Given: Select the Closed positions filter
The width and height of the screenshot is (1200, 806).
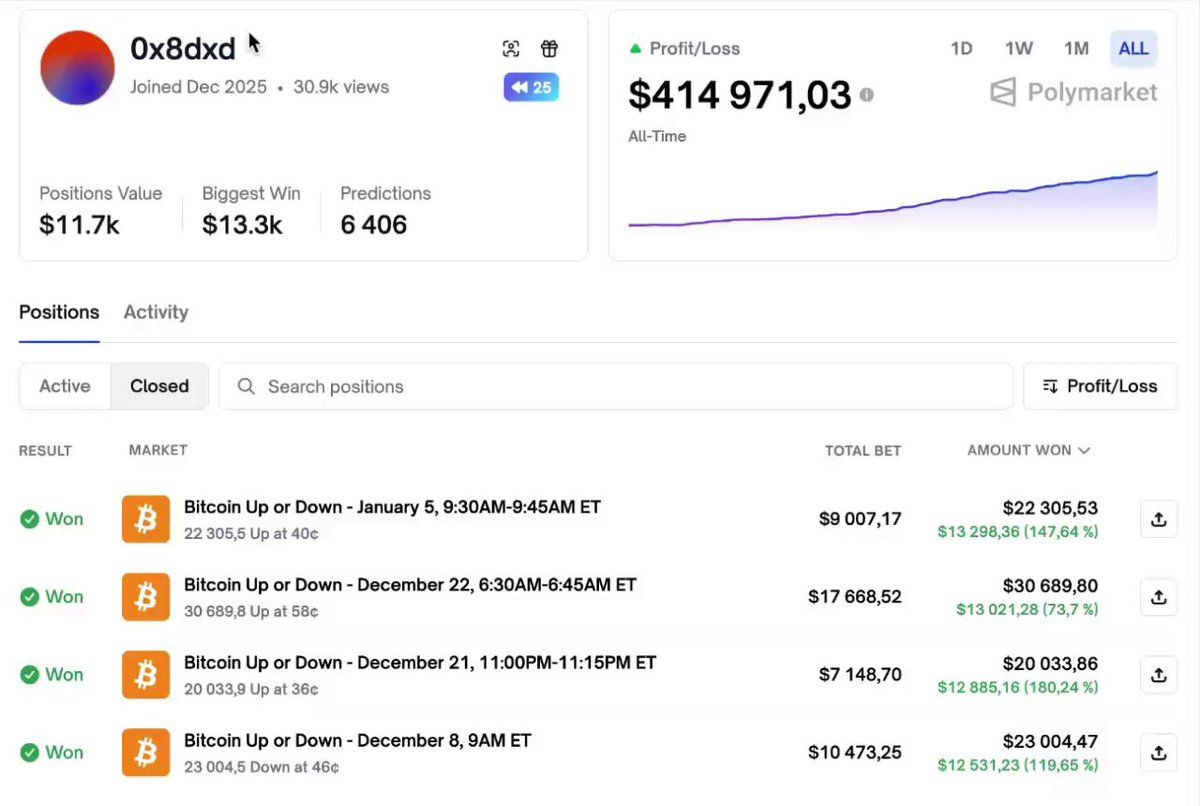Looking at the screenshot, I should [x=159, y=386].
